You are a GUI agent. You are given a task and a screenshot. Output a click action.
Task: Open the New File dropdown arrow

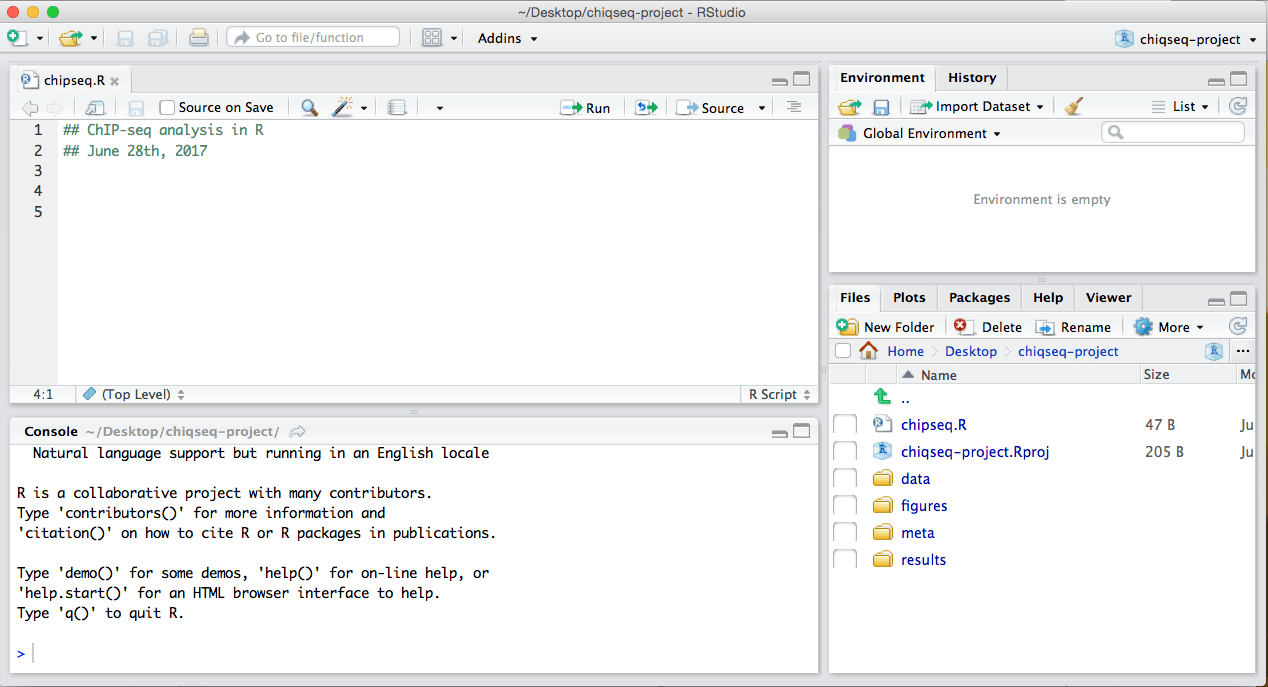tap(40, 39)
